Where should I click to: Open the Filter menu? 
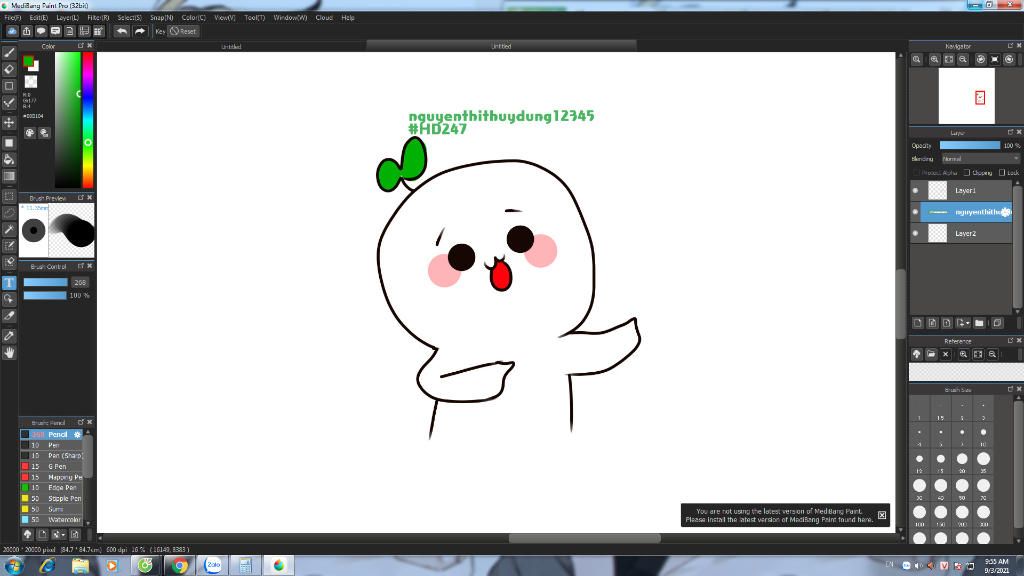click(x=98, y=18)
